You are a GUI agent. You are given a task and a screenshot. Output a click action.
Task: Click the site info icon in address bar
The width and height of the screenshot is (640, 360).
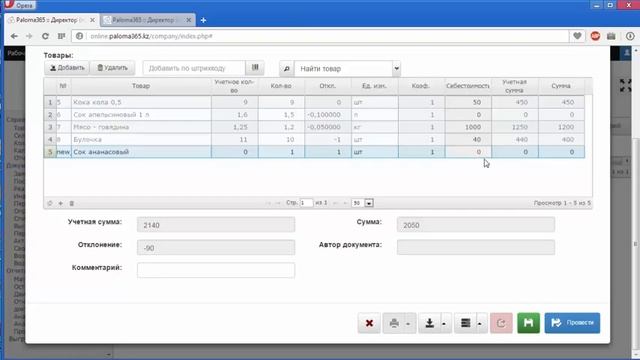tap(79, 36)
